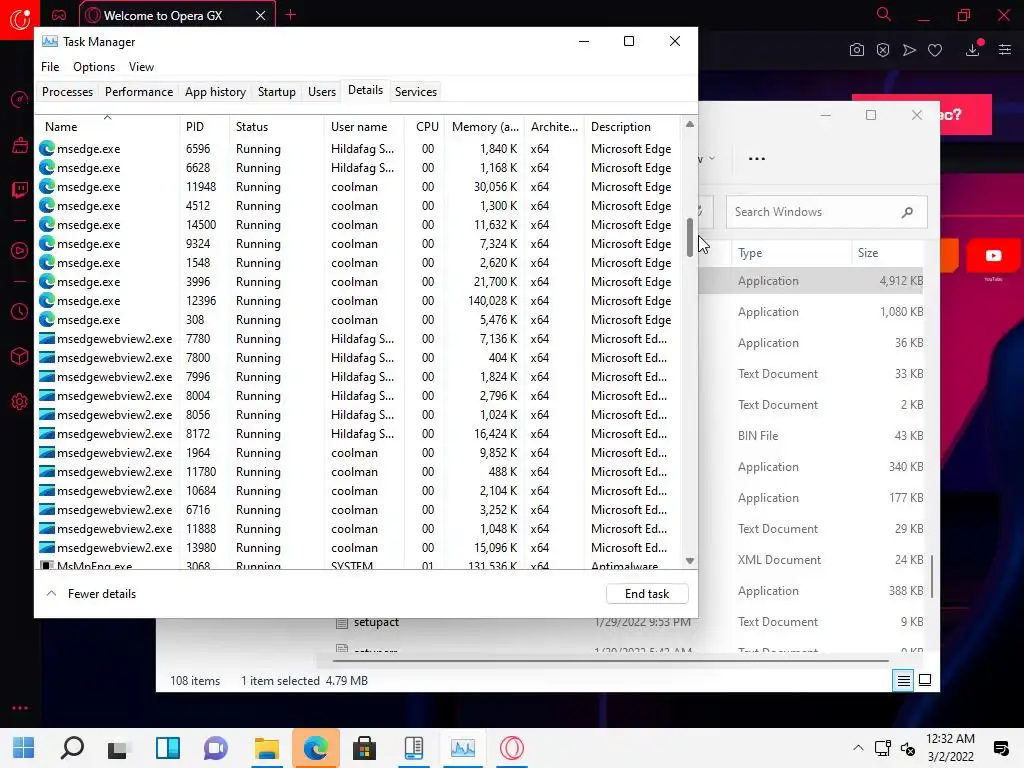Image resolution: width=1024 pixels, height=768 pixels.
Task: Select the setupact file in Explorer
Action: point(376,622)
